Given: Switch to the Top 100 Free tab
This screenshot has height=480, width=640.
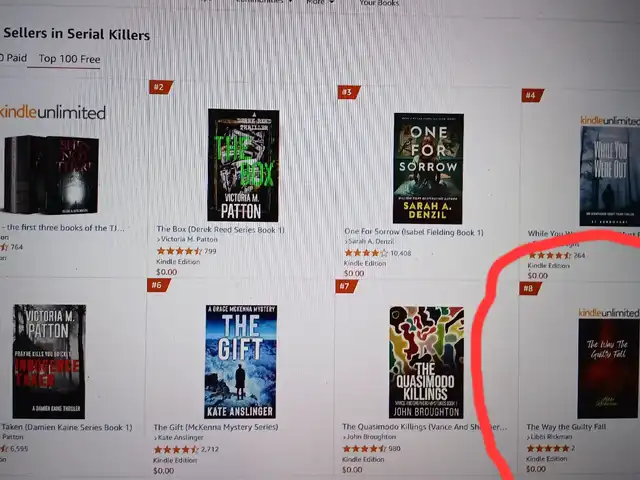Looking at the screenshot, I should point(69,59).
